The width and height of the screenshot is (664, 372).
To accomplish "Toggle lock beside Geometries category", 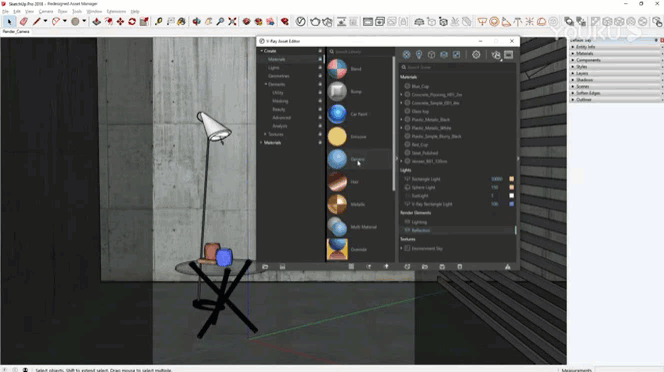I will coord(320,76).
